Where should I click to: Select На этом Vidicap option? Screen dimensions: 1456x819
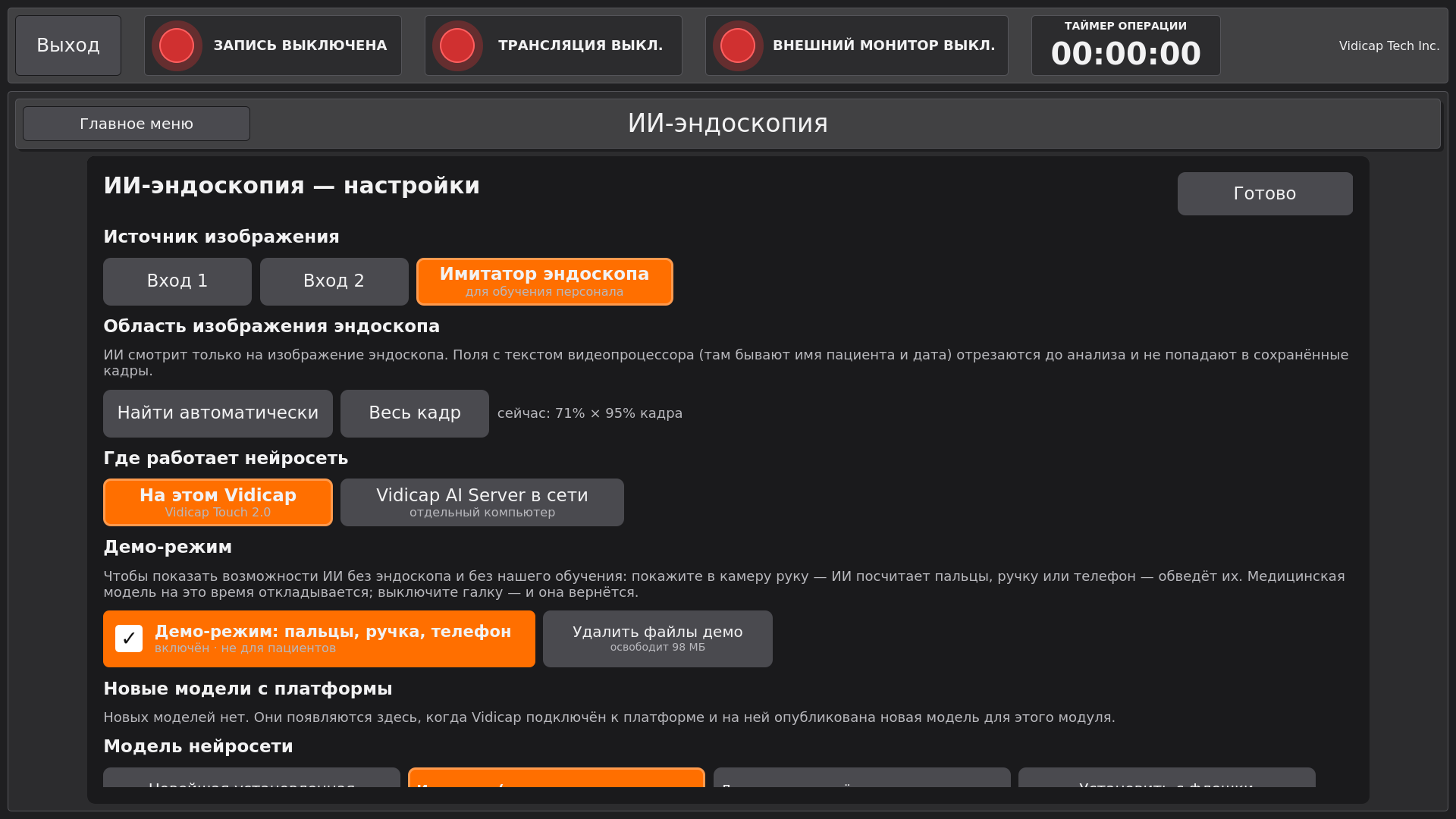click(218, 502)
